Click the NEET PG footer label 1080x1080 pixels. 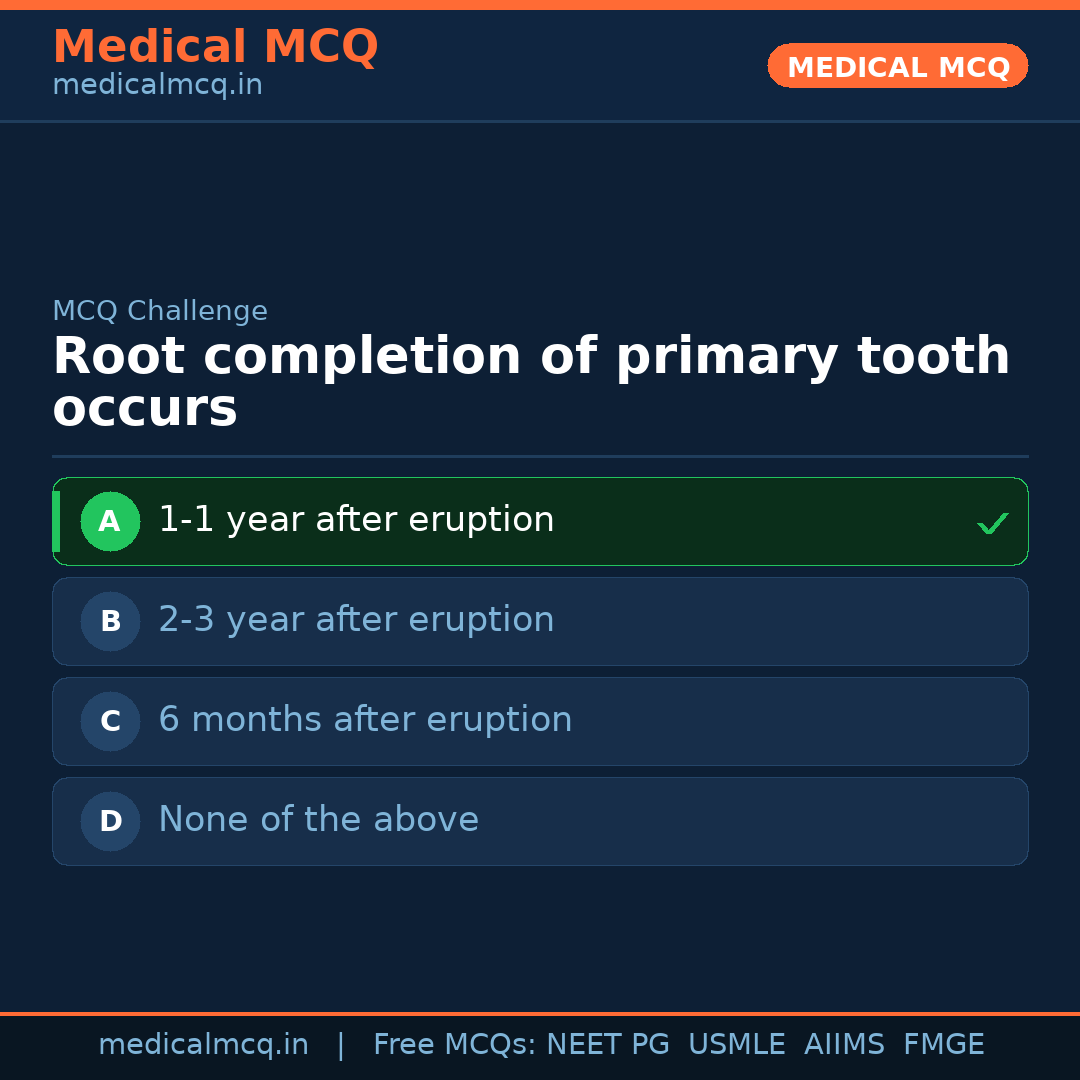(607, 1044)
